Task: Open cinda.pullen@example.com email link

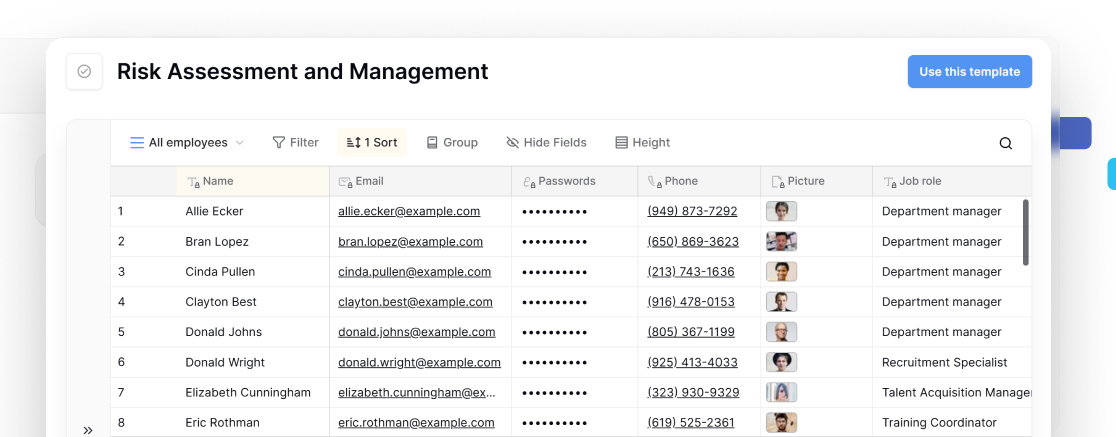Action: click(x=414, y=272)
